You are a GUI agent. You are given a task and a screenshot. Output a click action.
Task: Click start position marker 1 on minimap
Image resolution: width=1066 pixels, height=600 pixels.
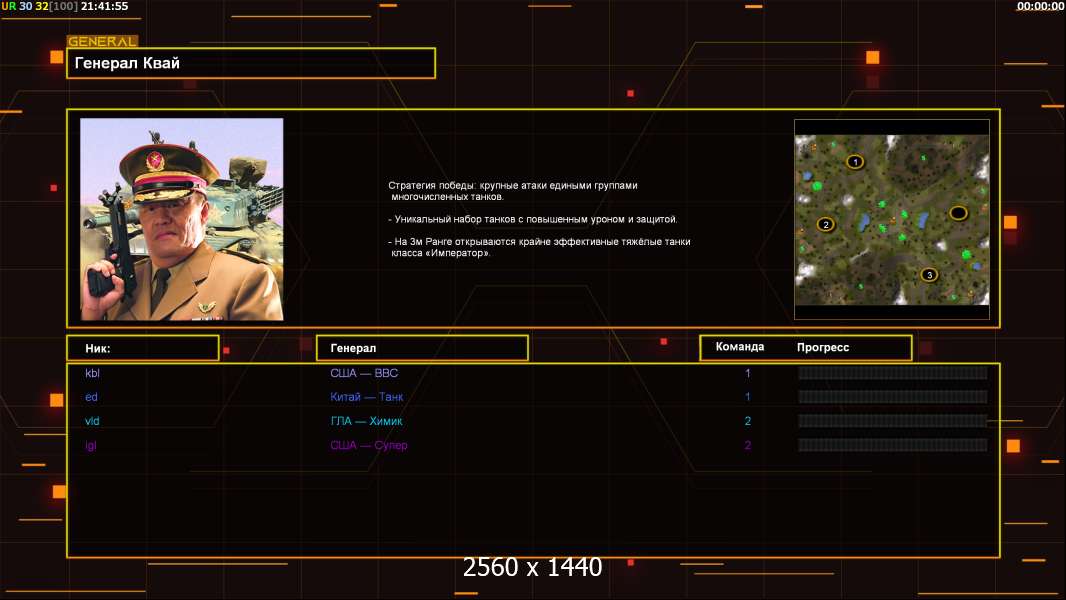coord(855,162)
